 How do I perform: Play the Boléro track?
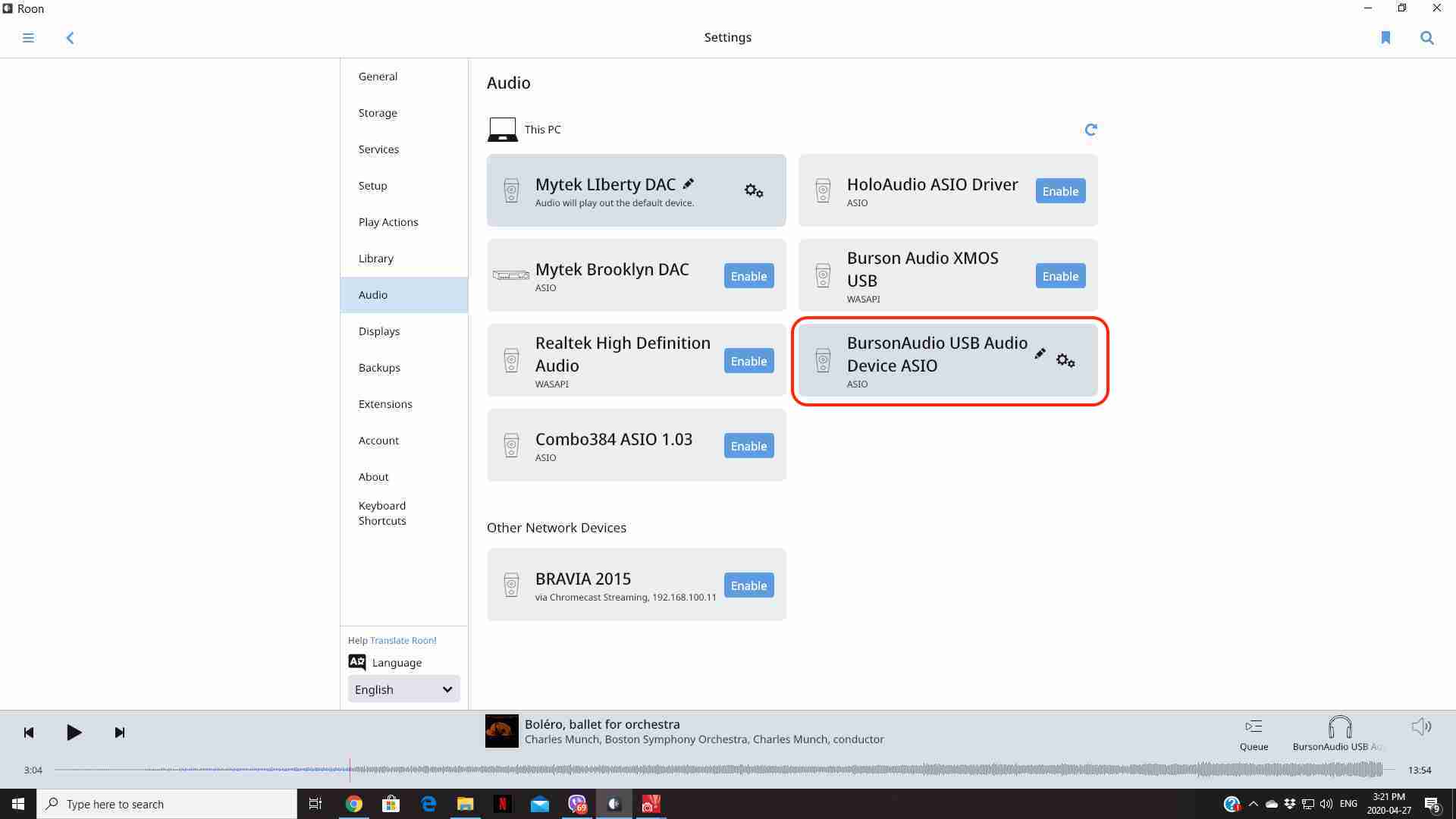74,733
